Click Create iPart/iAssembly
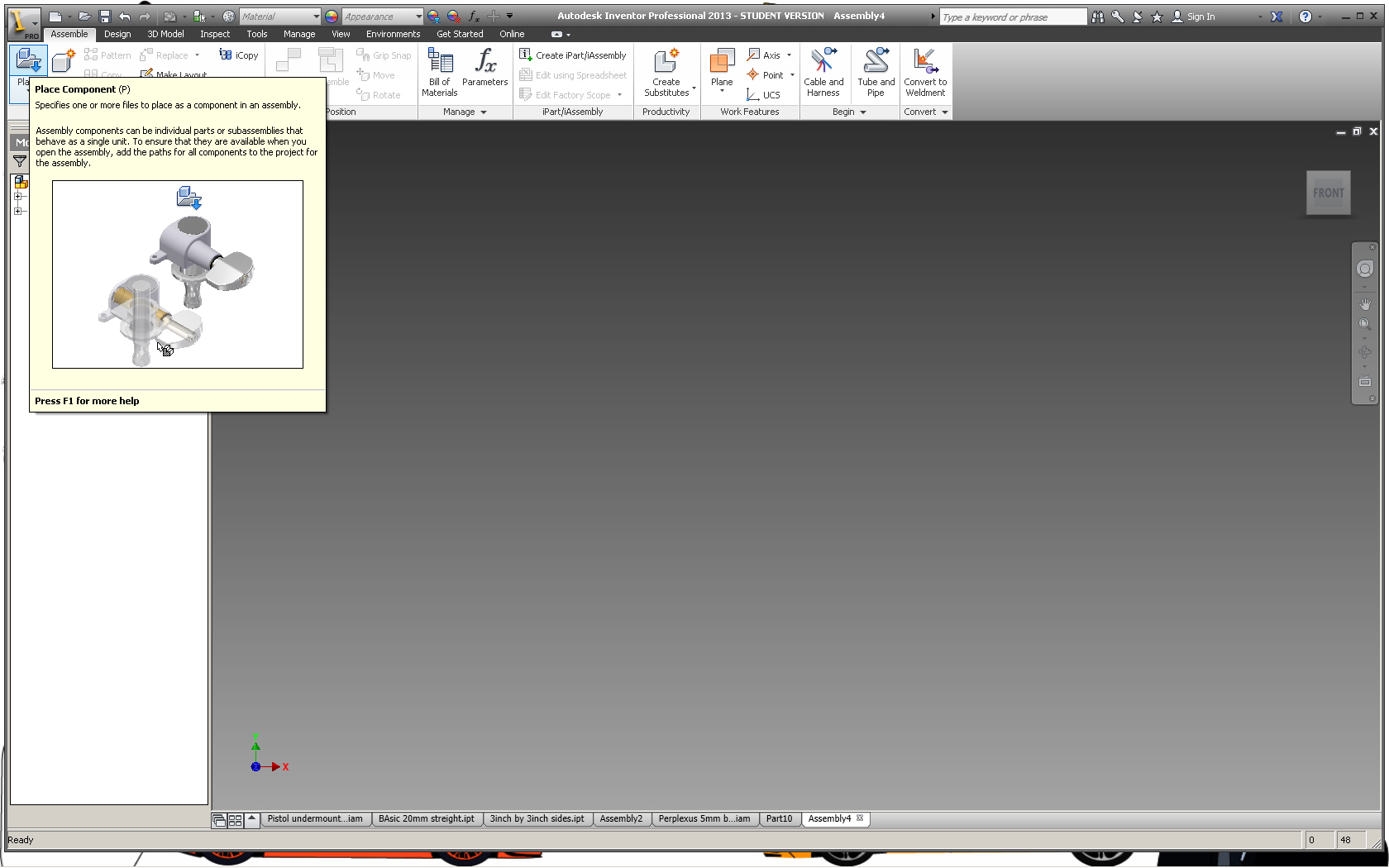Viewport: 1389px width, 868px height. [x=573, y=55]
